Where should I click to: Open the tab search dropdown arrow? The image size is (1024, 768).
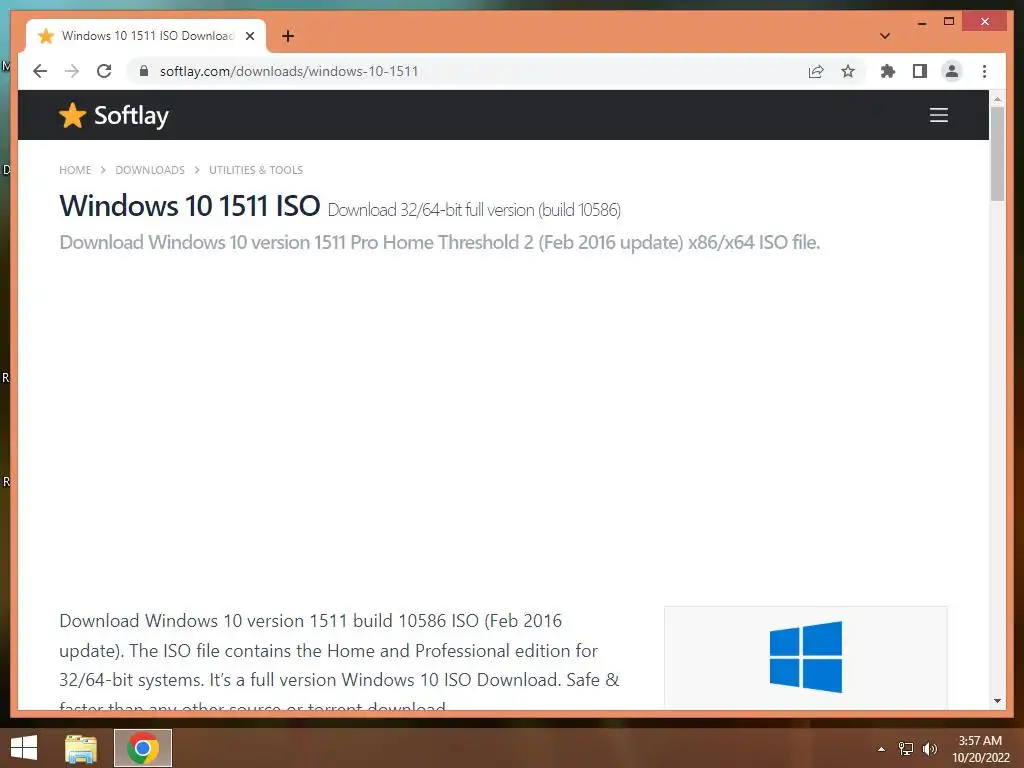pos(884,36)
